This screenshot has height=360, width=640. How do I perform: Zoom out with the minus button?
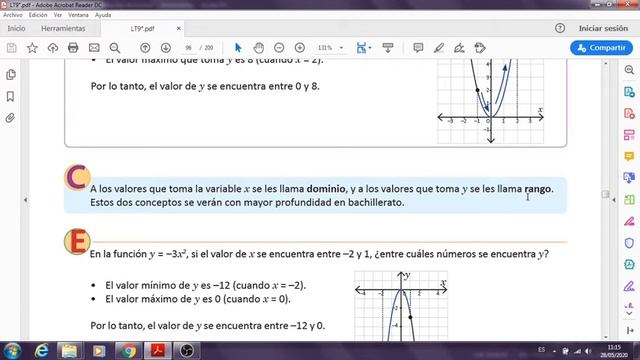279,48
